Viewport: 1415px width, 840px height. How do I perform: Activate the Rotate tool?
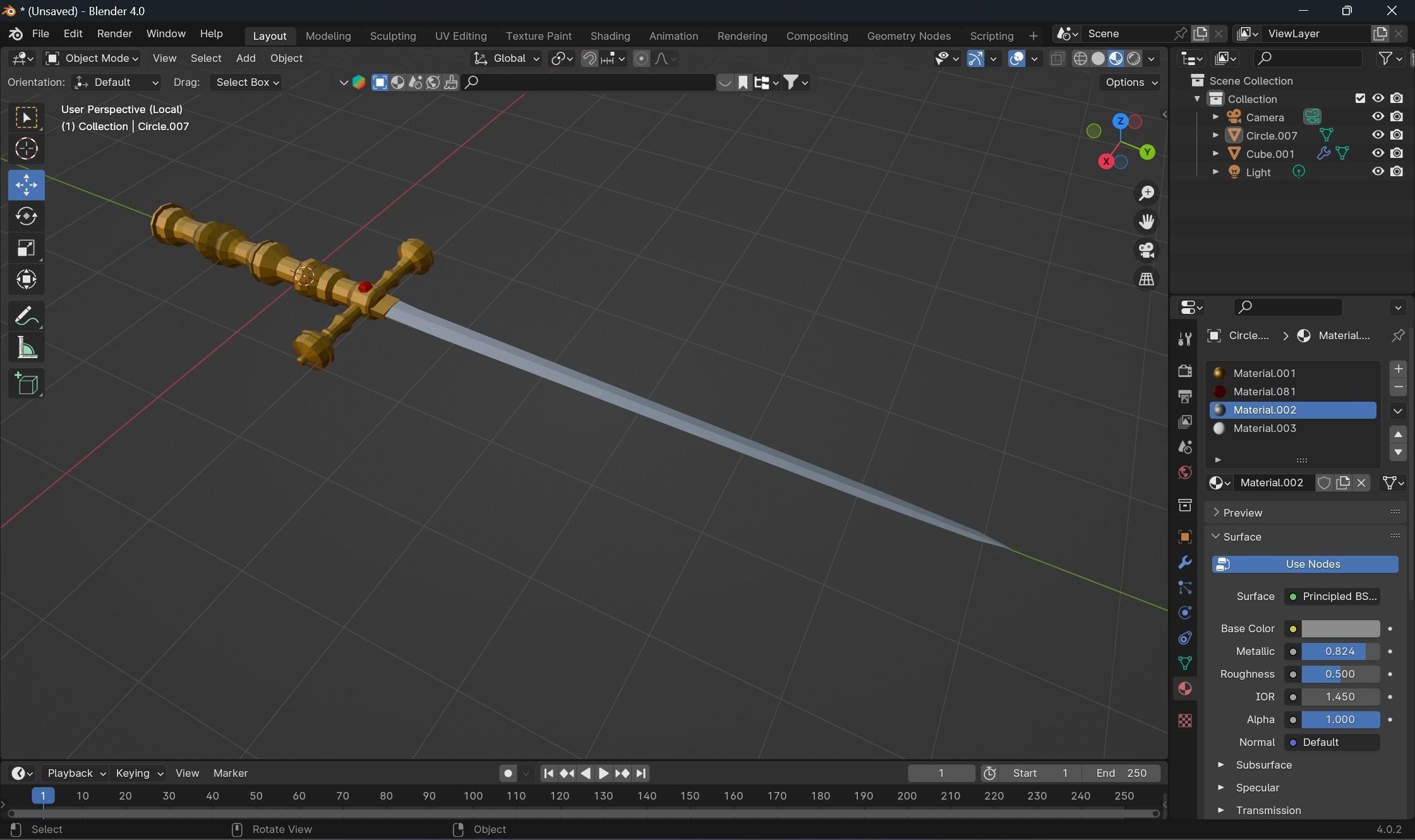coord(27,217)
